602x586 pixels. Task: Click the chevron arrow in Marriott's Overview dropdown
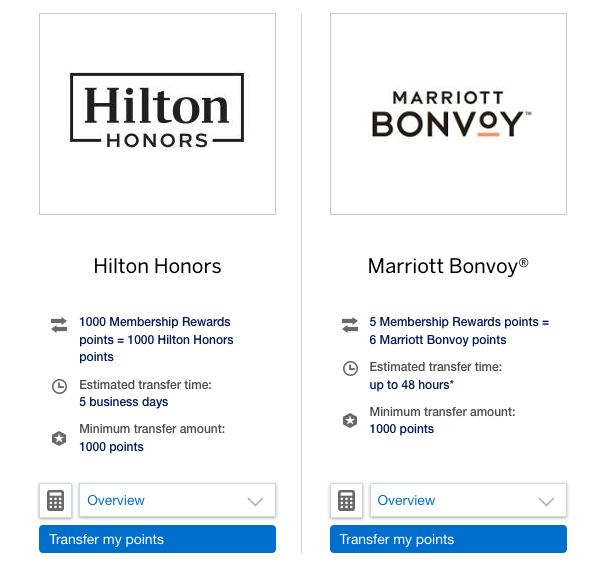pyautogui.click(x=546, y=502)
